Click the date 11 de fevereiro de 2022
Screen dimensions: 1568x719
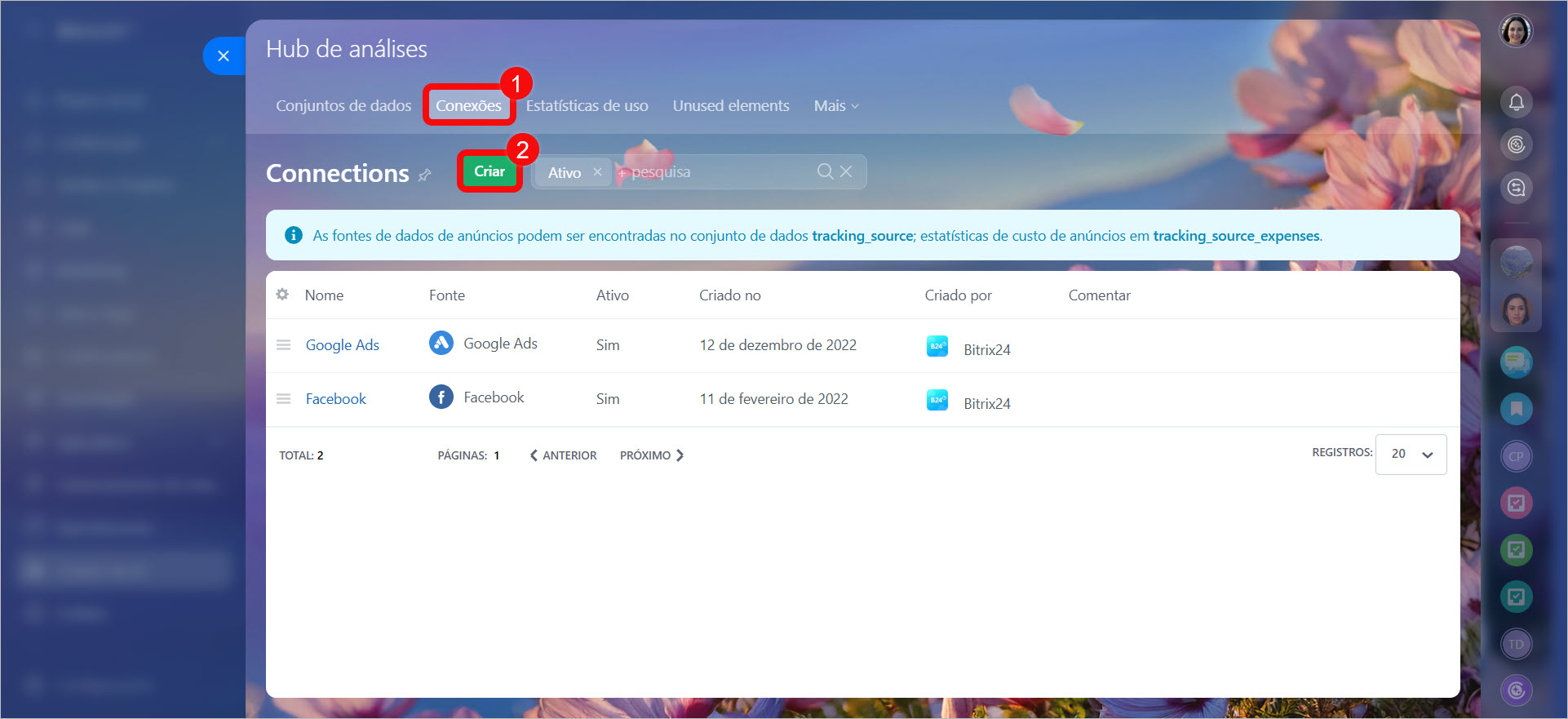(774, 399)
